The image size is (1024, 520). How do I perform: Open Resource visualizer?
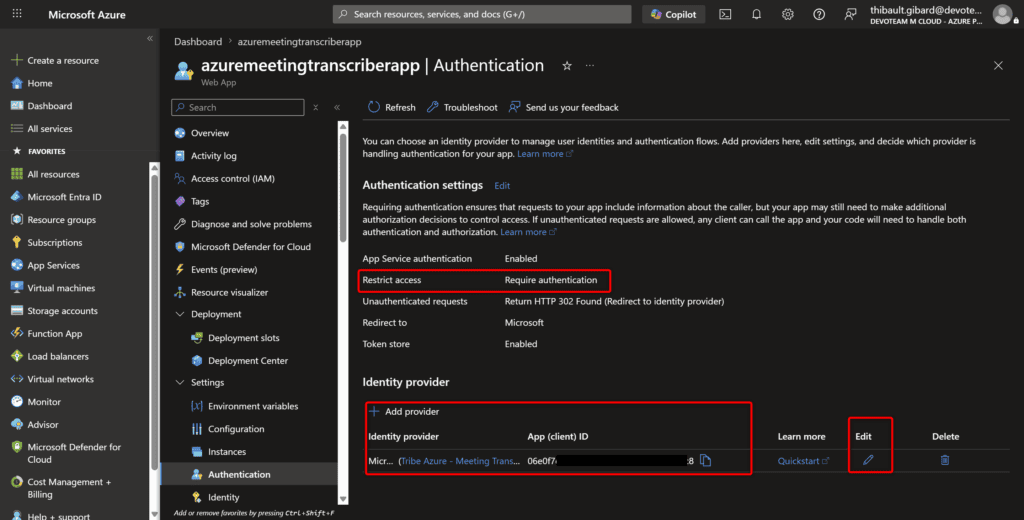tap(229, 292)
